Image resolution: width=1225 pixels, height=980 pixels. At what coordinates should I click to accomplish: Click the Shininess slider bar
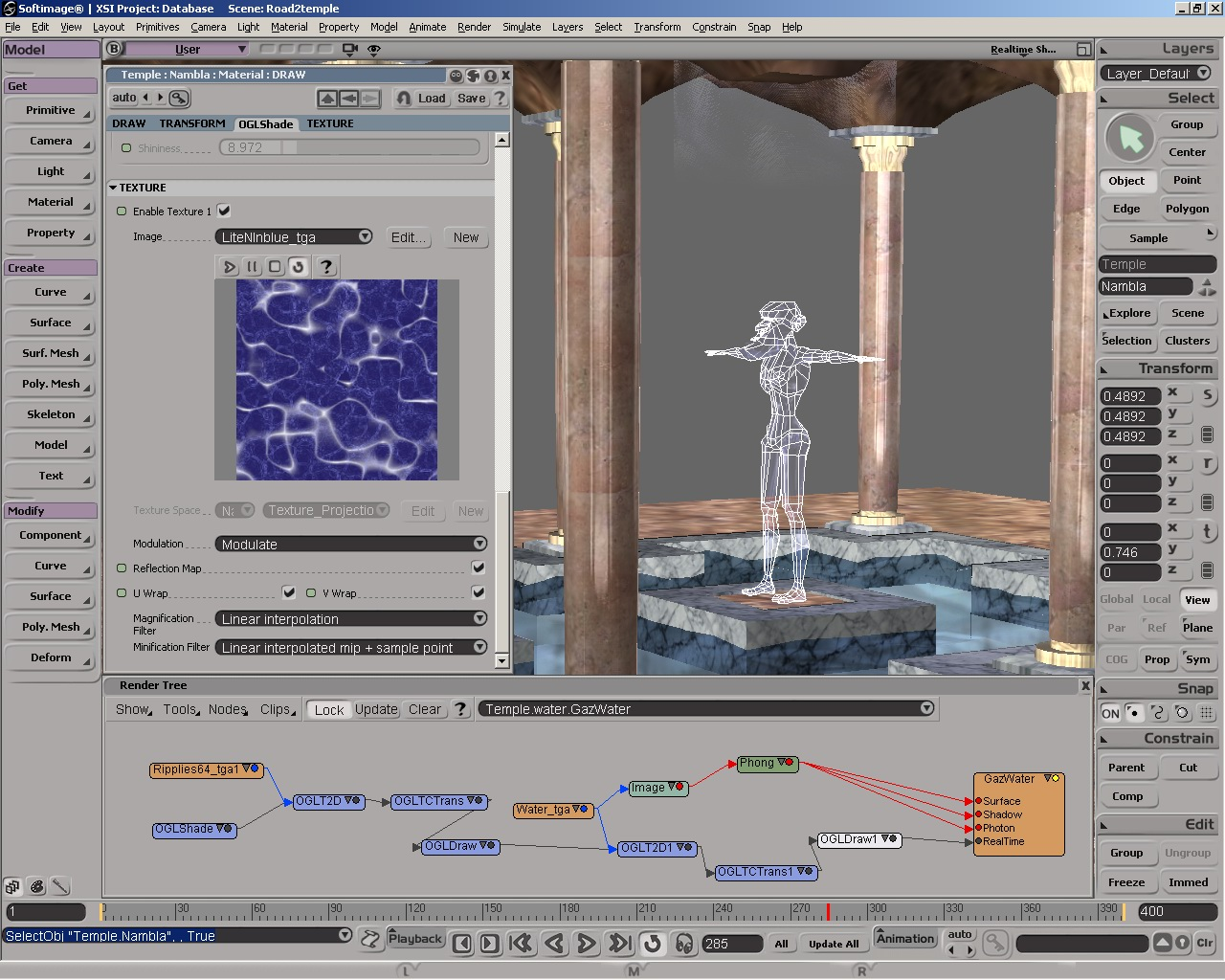349,147
